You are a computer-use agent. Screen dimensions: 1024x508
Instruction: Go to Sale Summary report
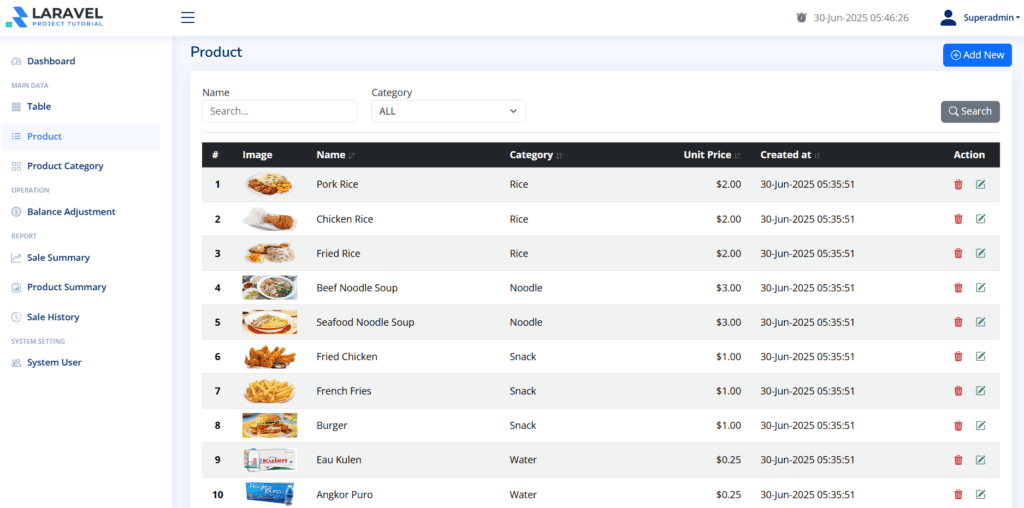tap(58, 258)
